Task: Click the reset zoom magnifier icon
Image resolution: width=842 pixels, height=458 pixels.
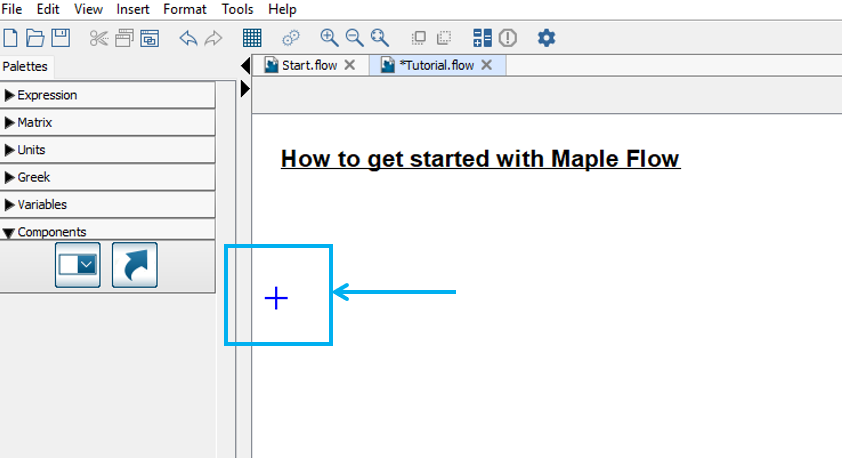Action: (x=380, y=38)
